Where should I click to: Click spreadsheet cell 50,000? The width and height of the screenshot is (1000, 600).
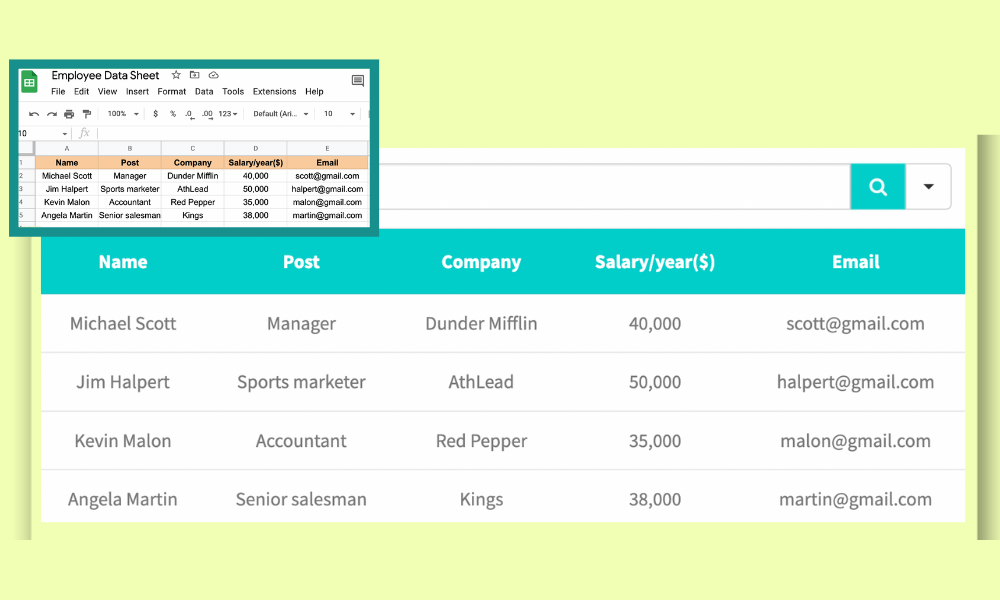(x=256, y=189)
